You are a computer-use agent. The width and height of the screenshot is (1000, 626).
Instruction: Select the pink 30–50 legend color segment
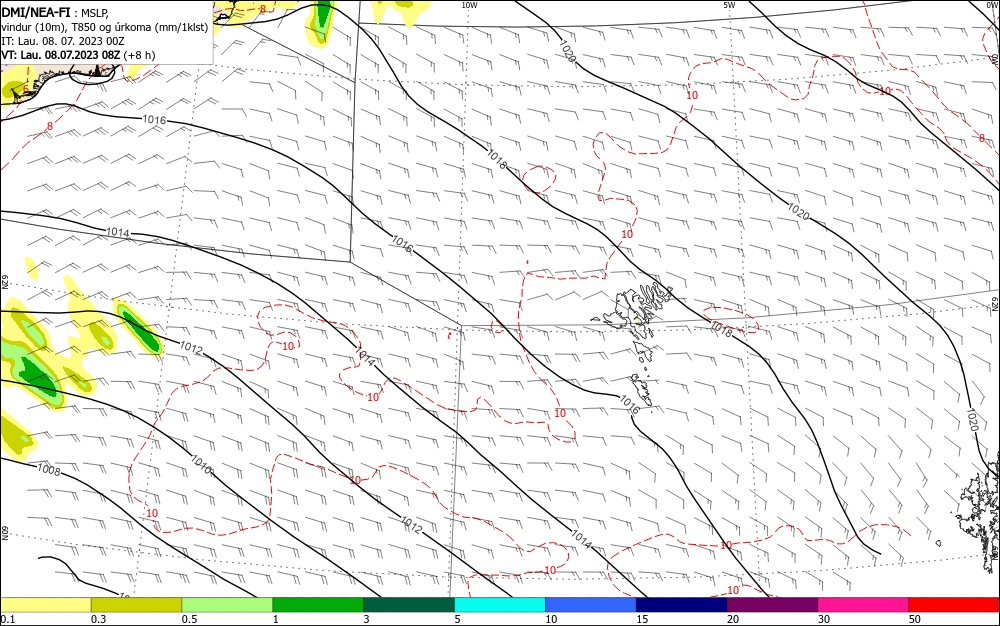point(863,605)
